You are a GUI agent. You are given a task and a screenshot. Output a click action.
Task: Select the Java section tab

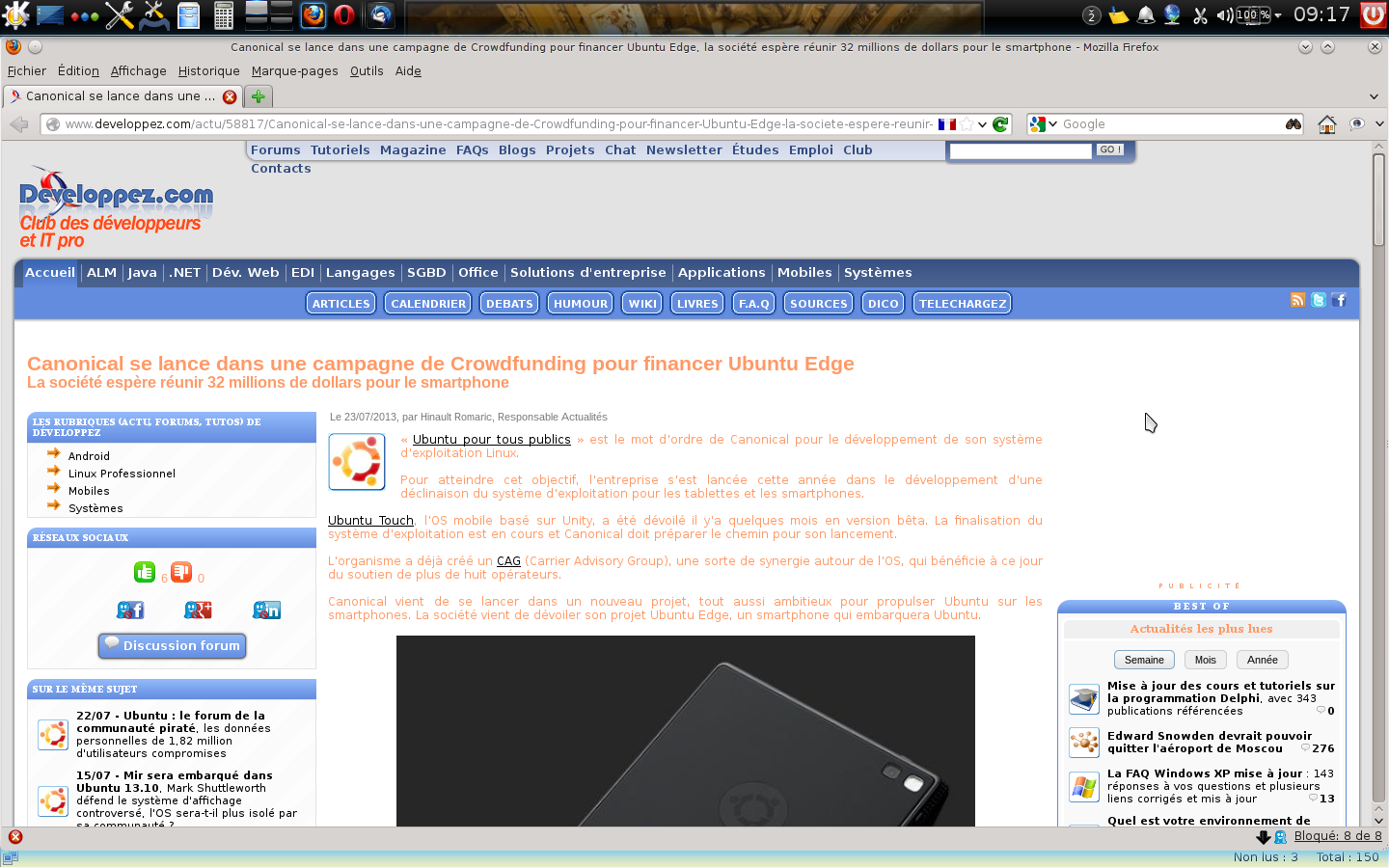point(142,273)
